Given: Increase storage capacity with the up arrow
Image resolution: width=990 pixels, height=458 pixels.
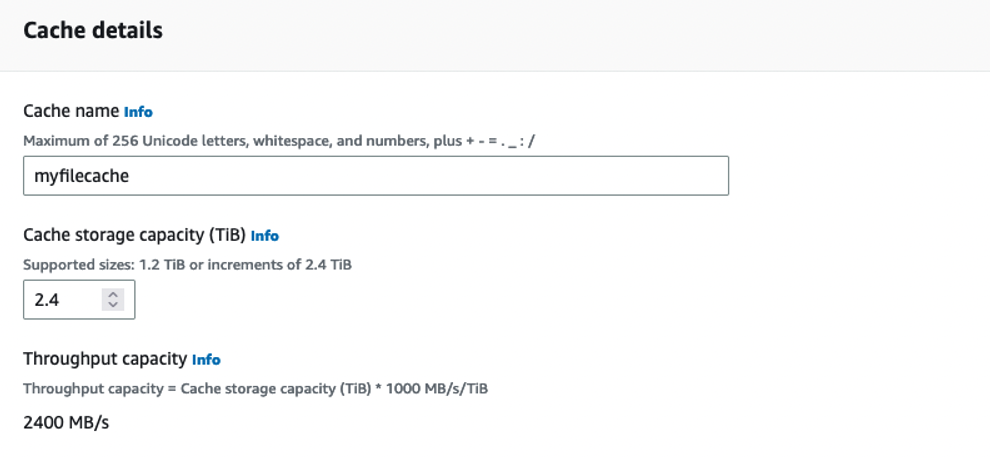Looking at the screenshot, I should (x=113, y=294).
